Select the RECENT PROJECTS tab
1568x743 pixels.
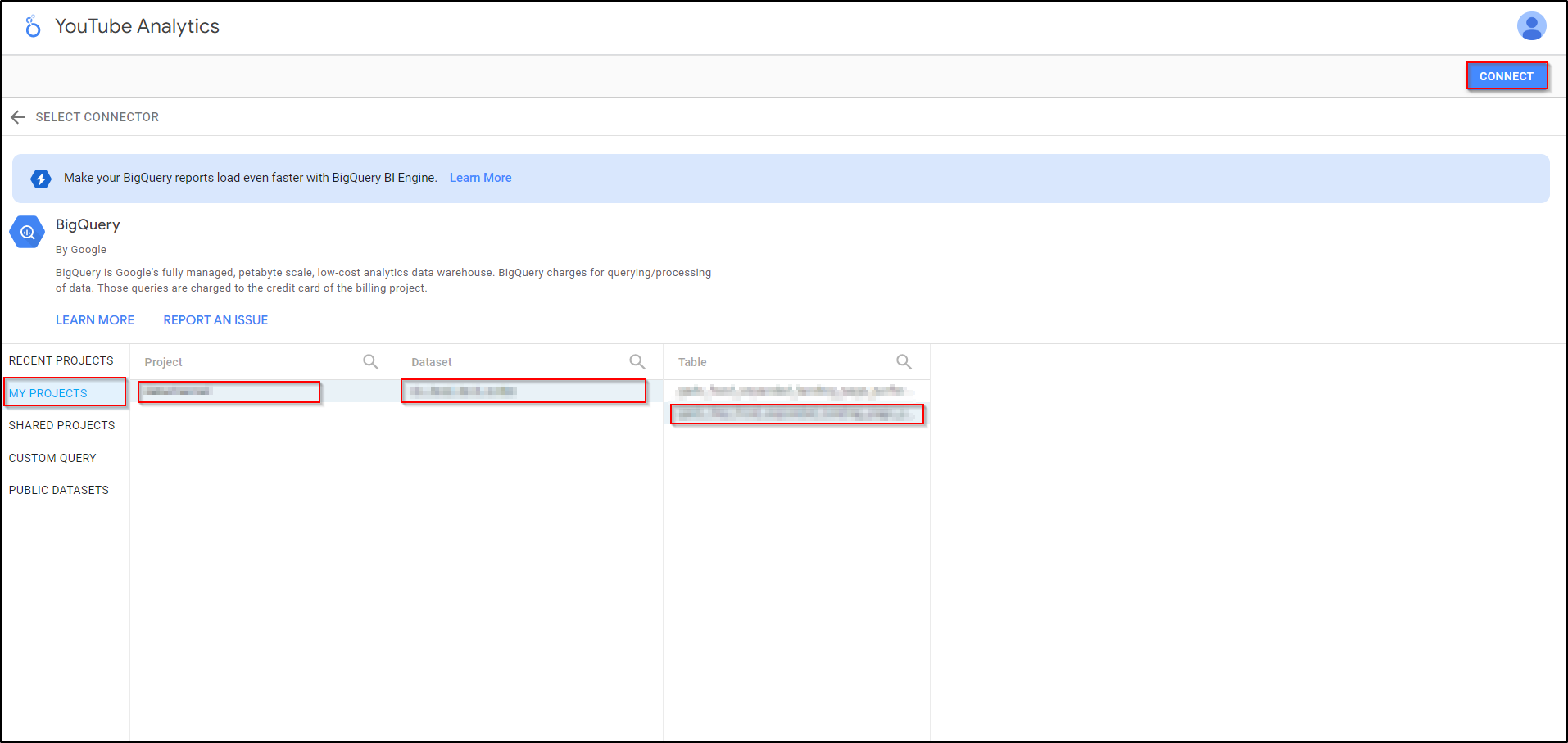[x=61, y=360]
